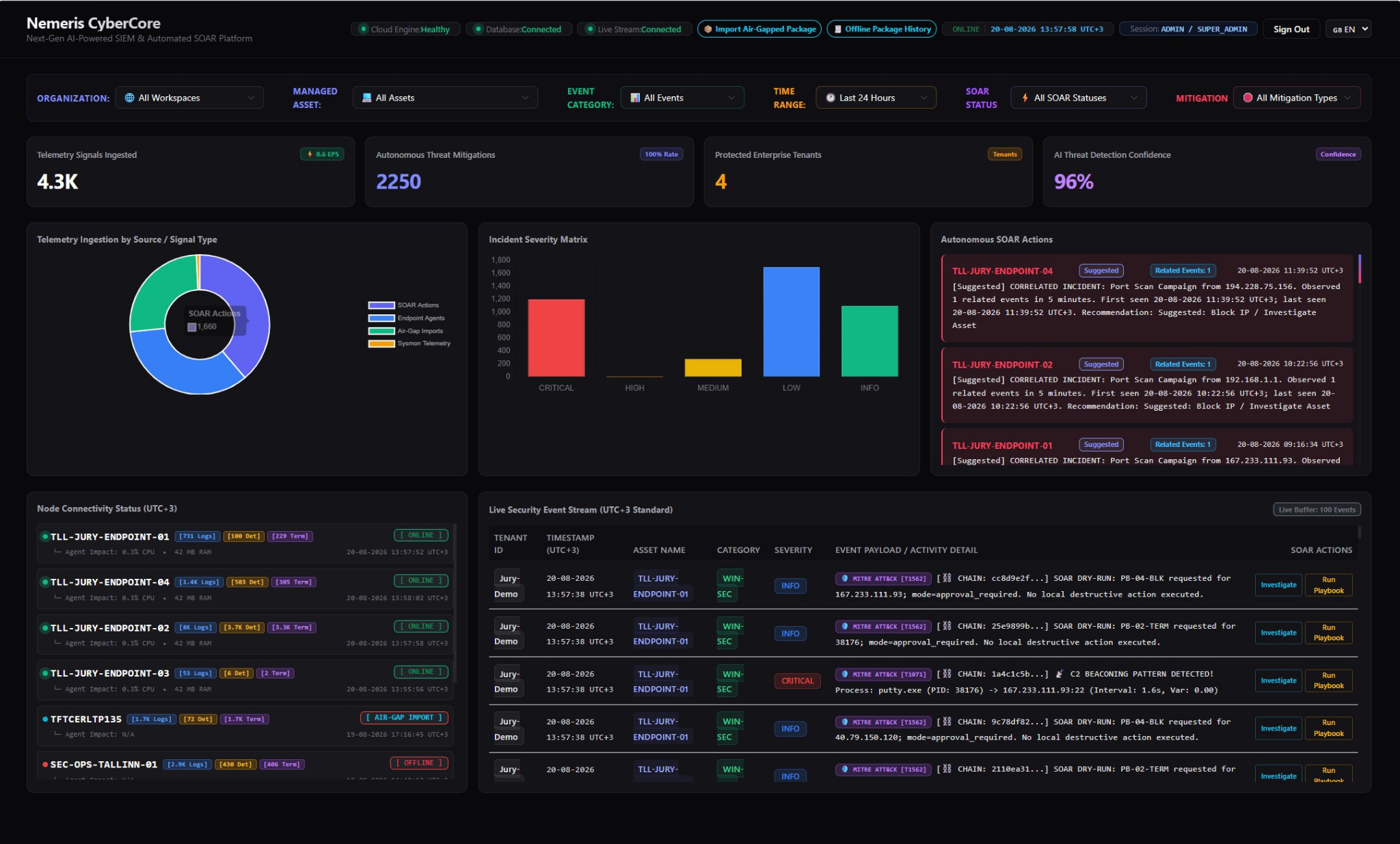Toggle Endpoint Agents legend swatch
The width and height of the screenshot is (1400, 844).
[x=381, y=318]
